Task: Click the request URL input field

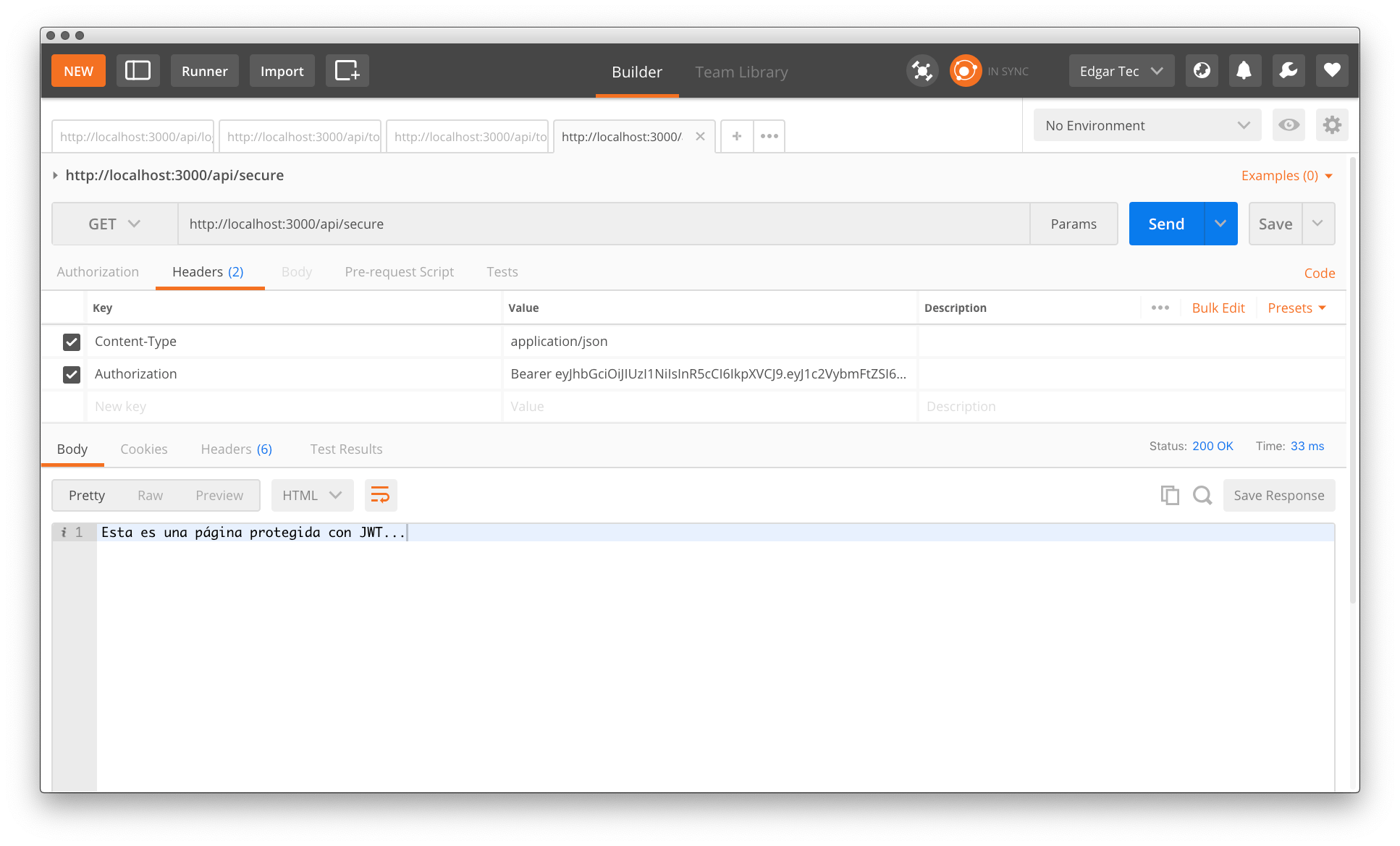Action: (x=602, y=224)
